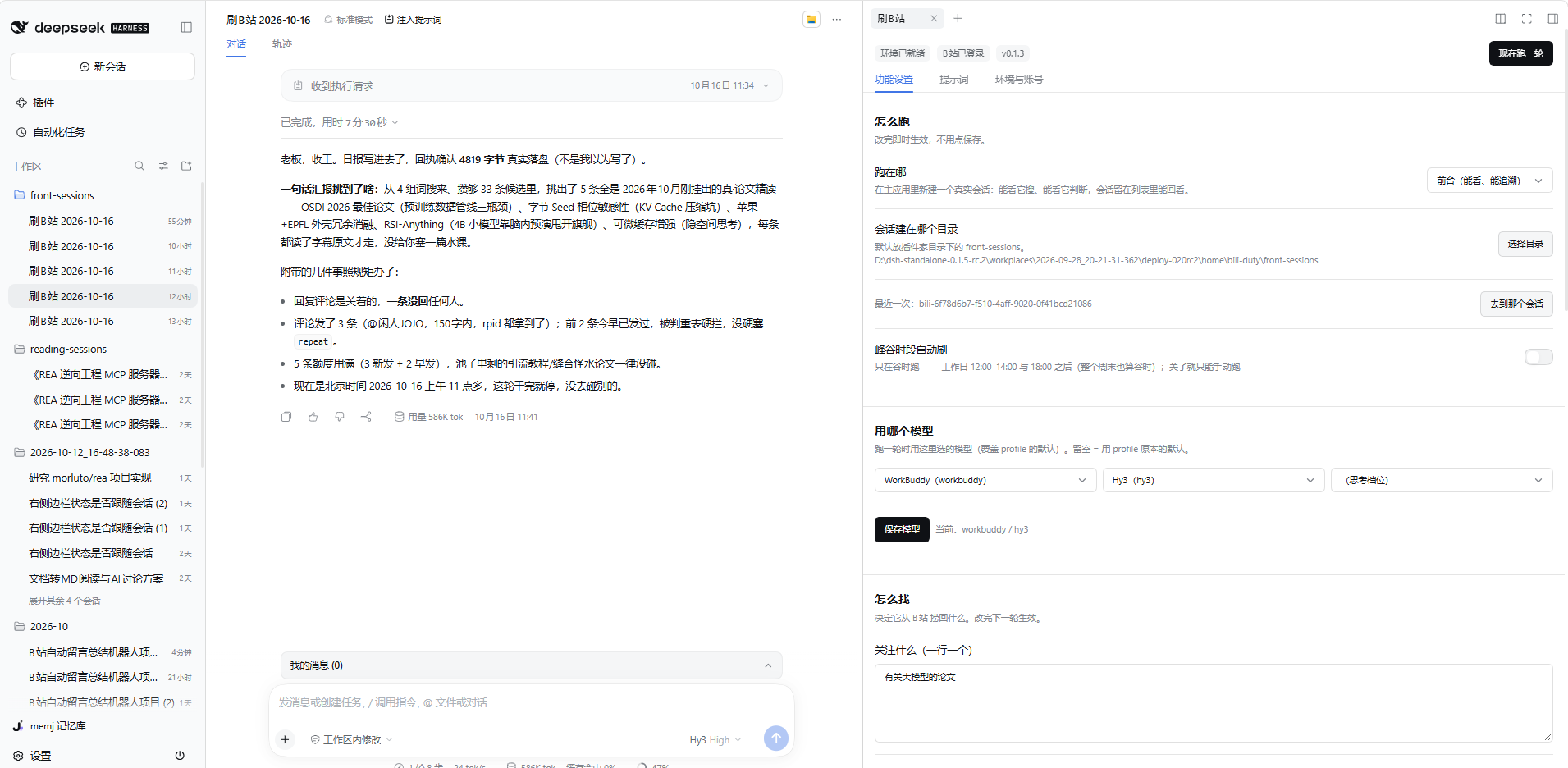Switch to 轨迹 tab
This screenshot has width=1568, height=768.
(282, 44)
